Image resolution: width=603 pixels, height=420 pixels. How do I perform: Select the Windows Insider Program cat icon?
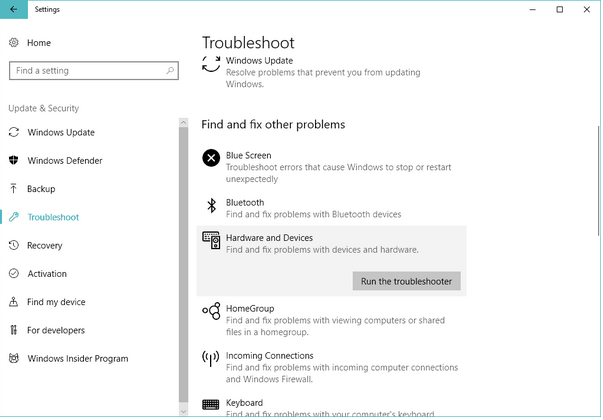(x=14, y=358)
